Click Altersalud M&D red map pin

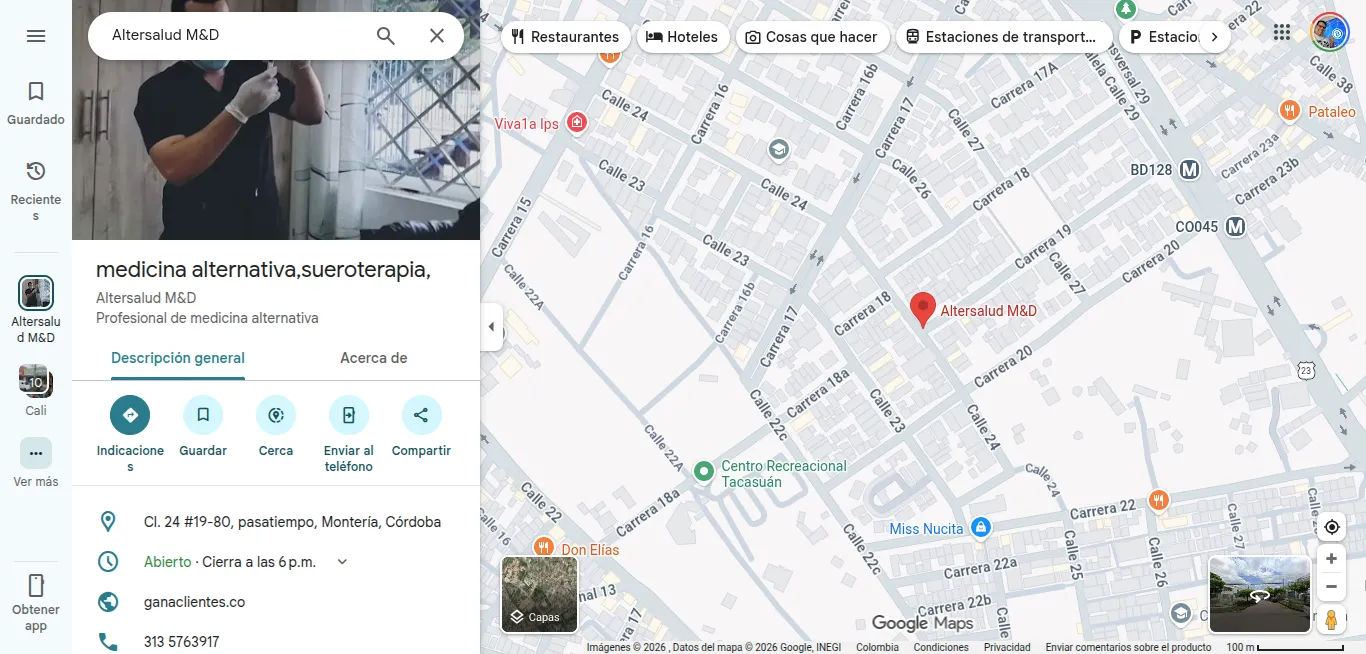[x=923, y=310]
